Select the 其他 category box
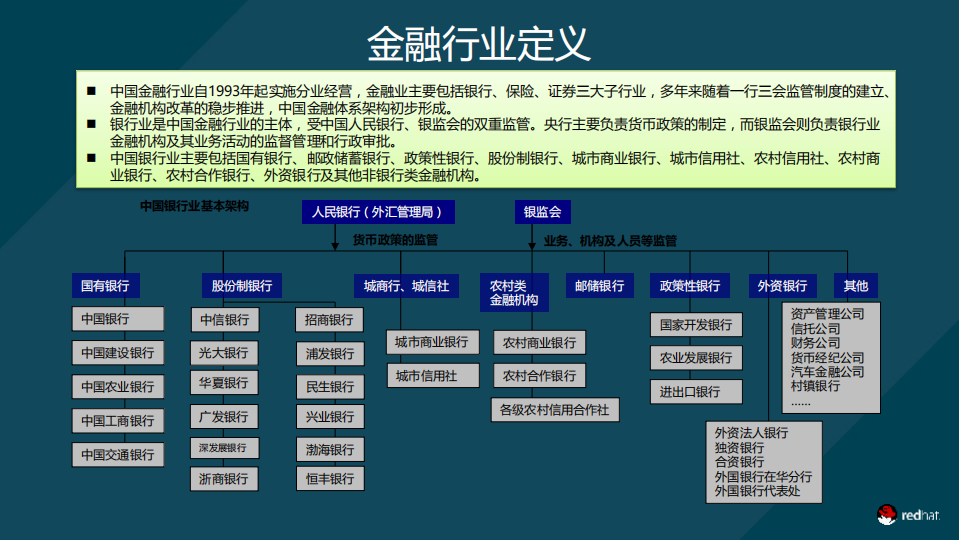This screenshot has width=959, height=540. pyautogui.click(x=856, y=286)
